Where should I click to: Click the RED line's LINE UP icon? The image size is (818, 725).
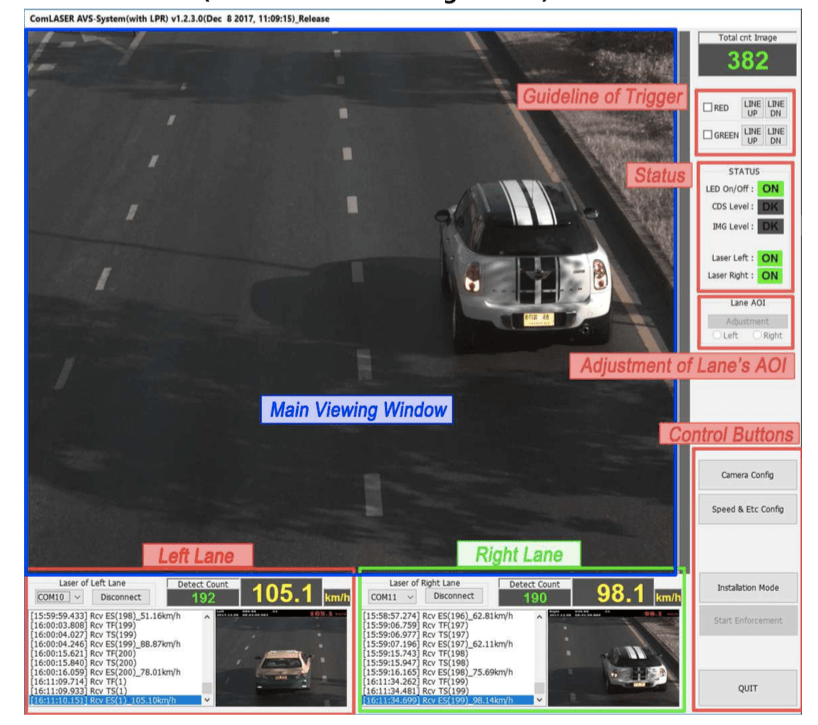[x=752, y=107]
